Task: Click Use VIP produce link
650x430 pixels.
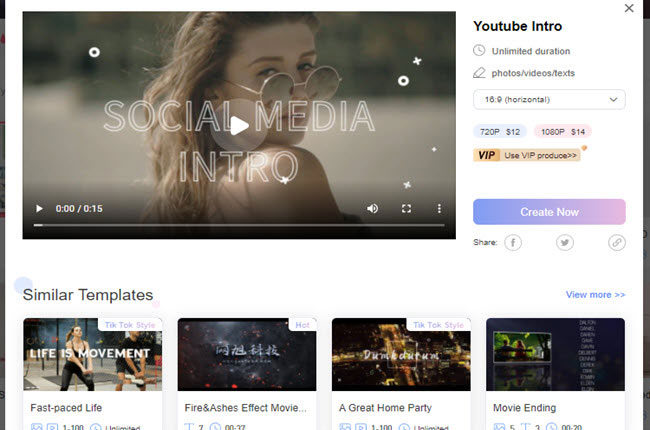Action: pyautogui.click(x=540, y=155)
